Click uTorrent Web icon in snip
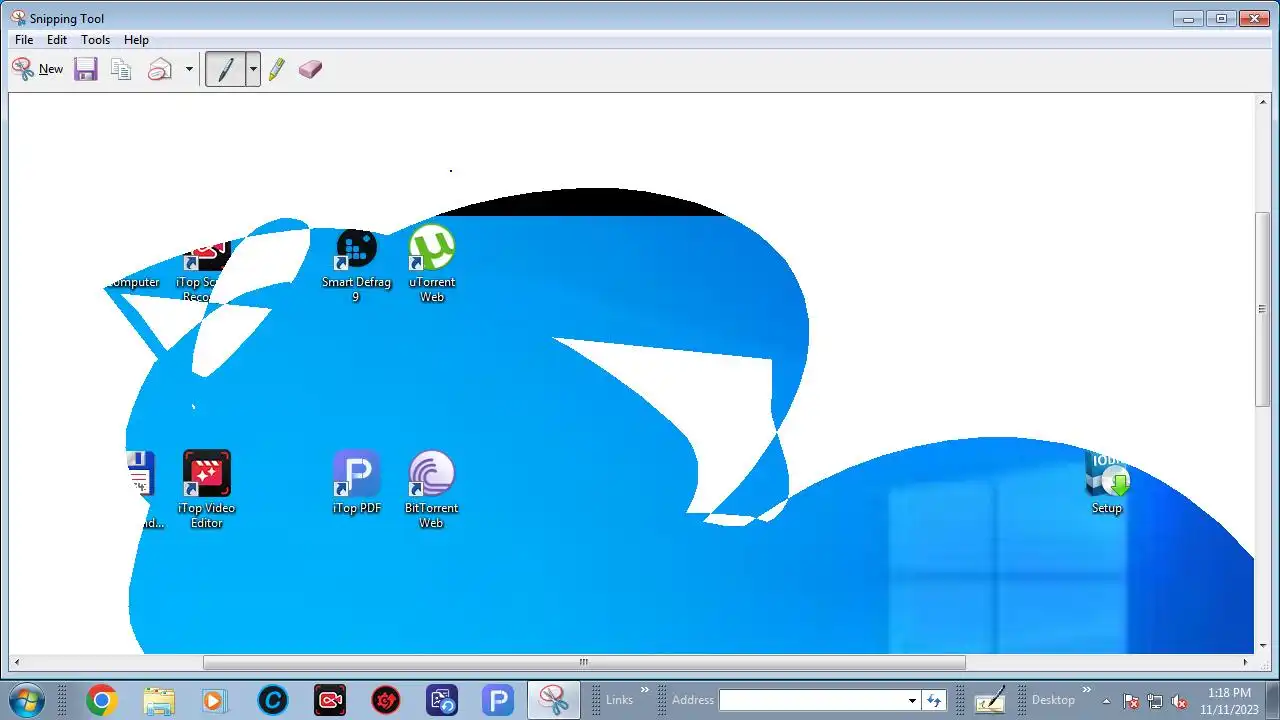Viewport: 1280px width, 720px height. point(432,264)
